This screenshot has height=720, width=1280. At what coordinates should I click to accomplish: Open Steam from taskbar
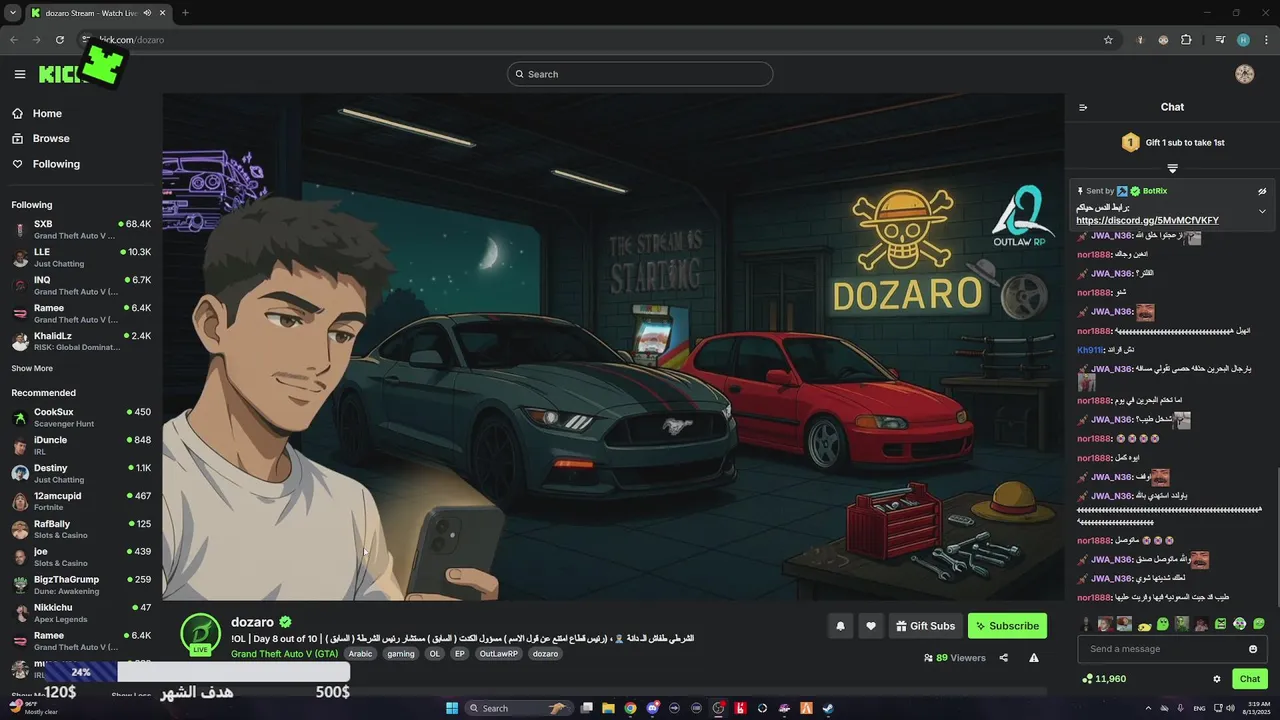[828, 708]
